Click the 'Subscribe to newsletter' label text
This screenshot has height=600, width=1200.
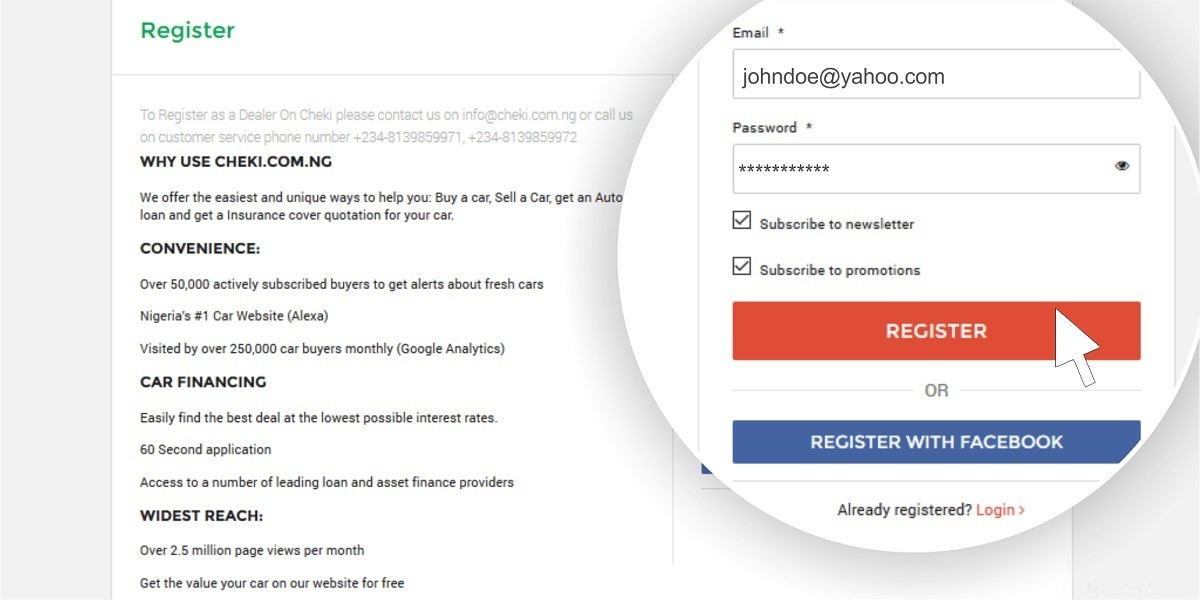click(x=837, y=224)
